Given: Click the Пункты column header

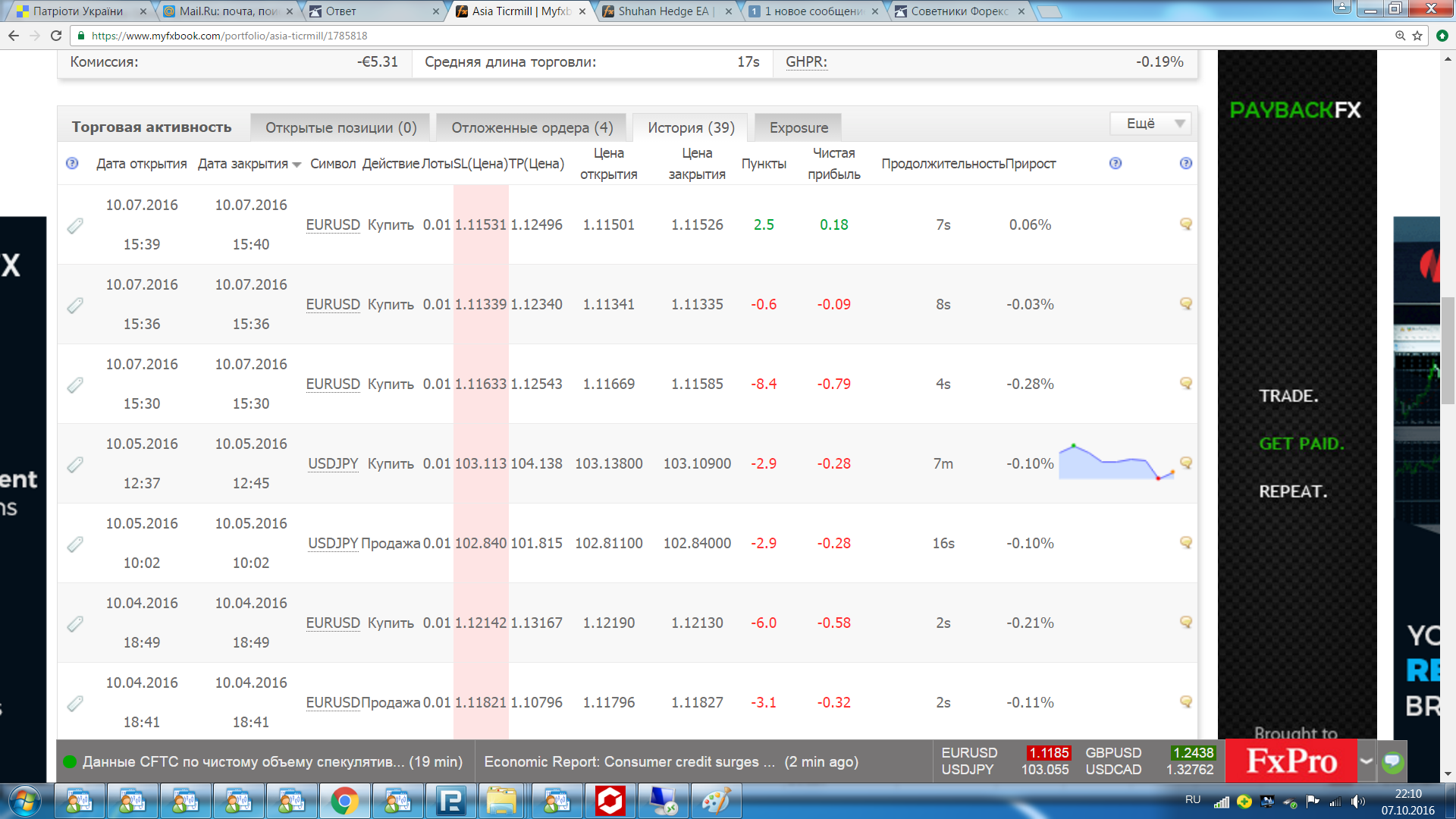Looking at the screenshot, I should [x=764, y=164].
